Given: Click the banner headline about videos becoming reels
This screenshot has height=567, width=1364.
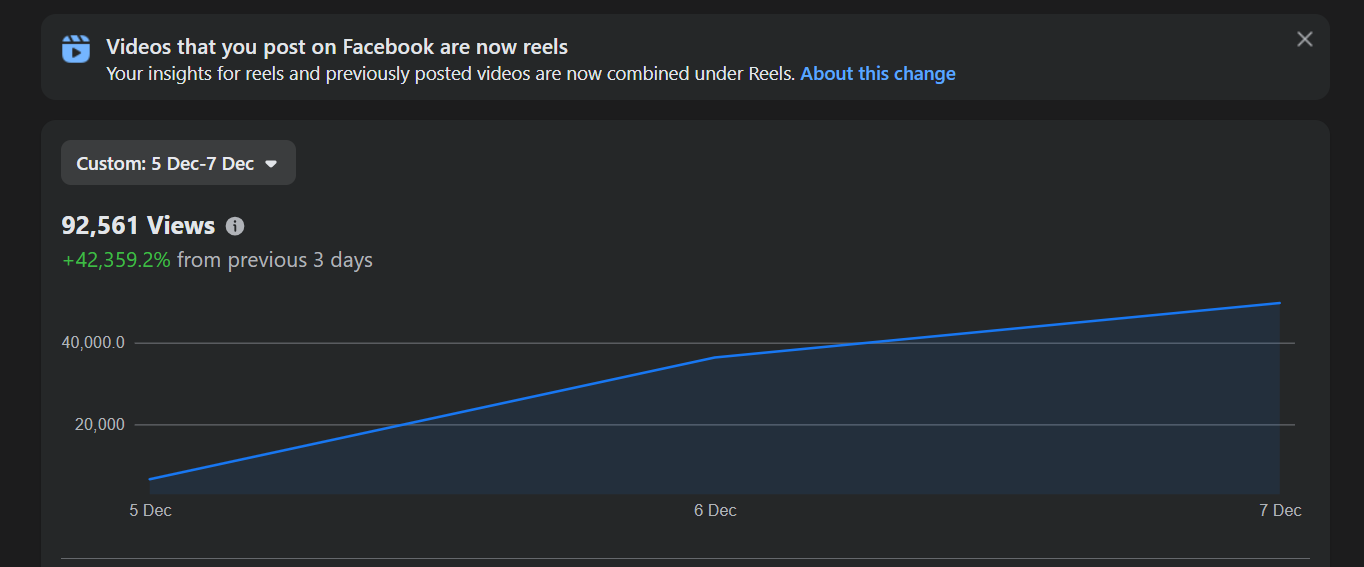Looking at the screenshot, I should (x=336, y=47).
